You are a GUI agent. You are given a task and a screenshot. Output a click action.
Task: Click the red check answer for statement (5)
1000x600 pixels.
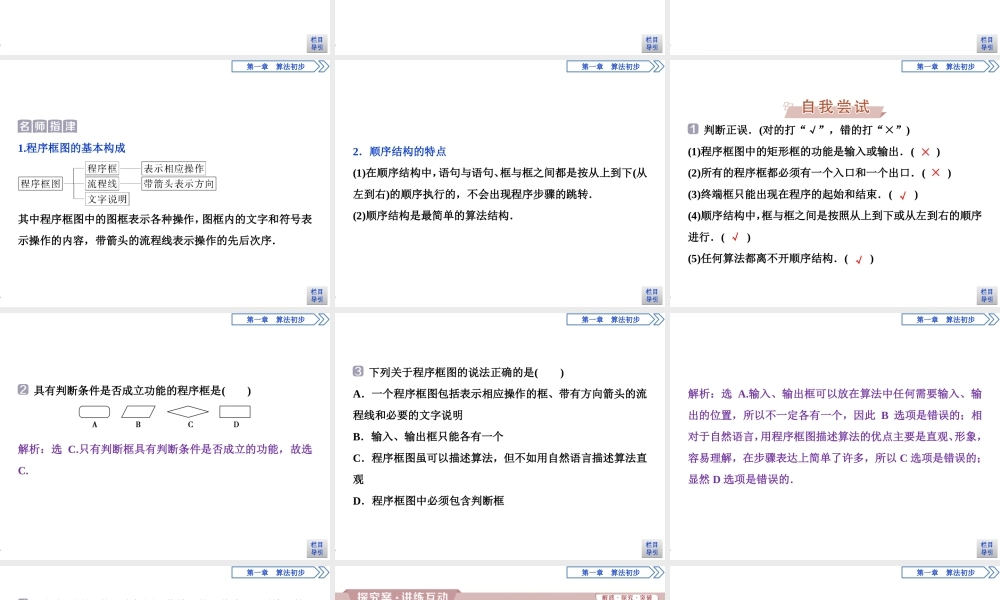859,259
